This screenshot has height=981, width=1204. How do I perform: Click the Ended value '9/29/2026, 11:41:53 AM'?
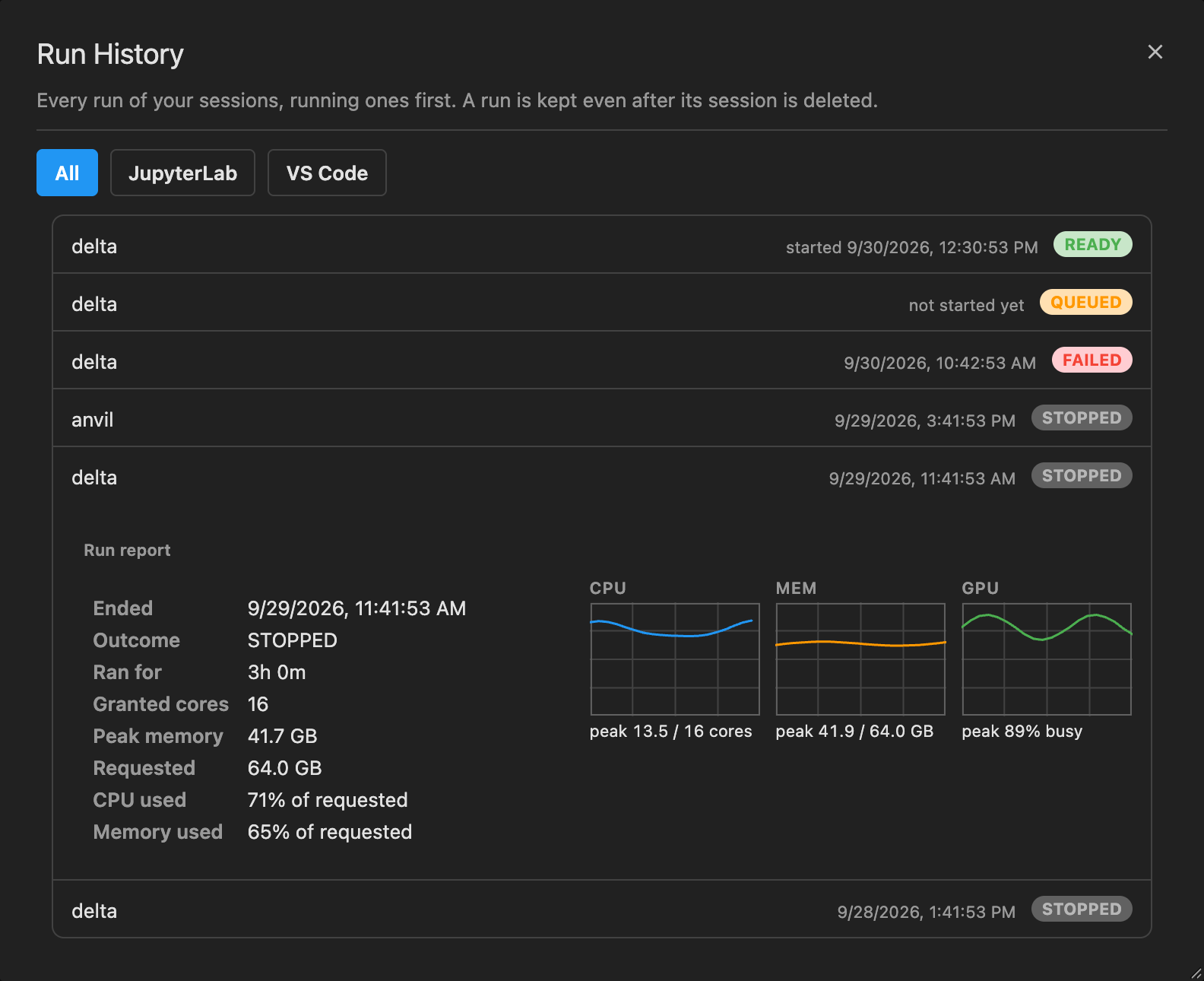pos(356,608)
